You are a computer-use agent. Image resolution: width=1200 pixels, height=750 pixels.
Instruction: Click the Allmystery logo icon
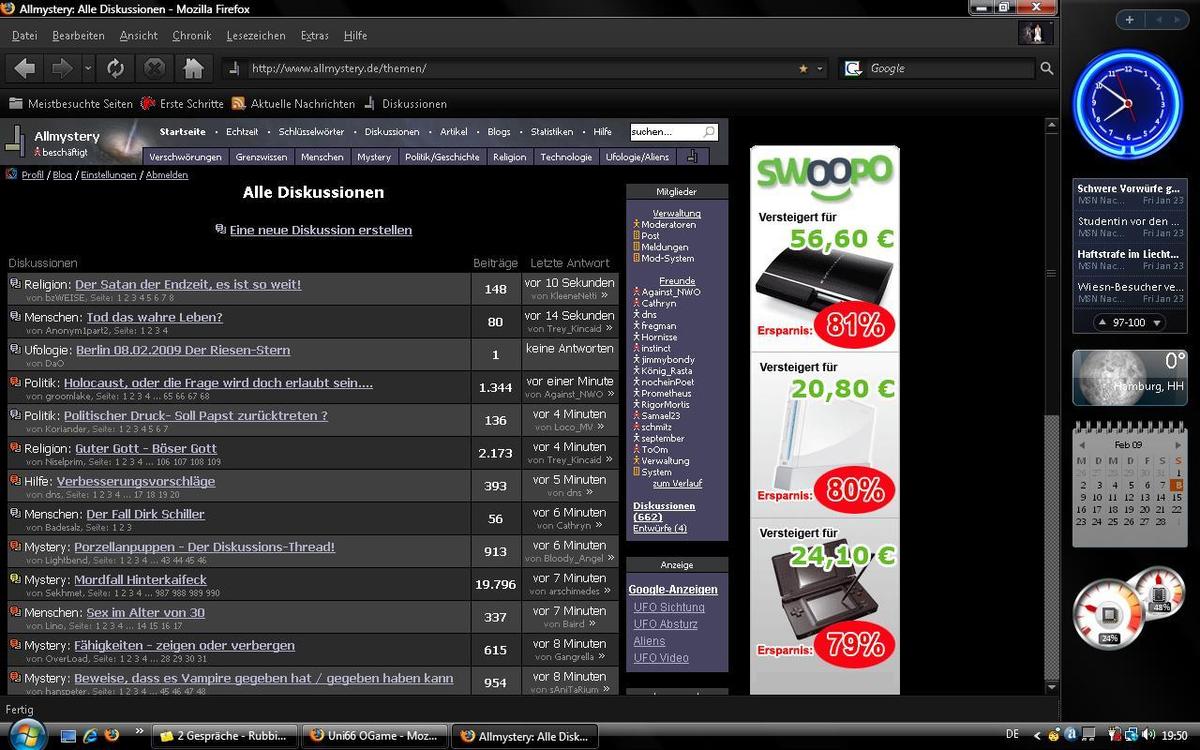(x=14, y=142)
